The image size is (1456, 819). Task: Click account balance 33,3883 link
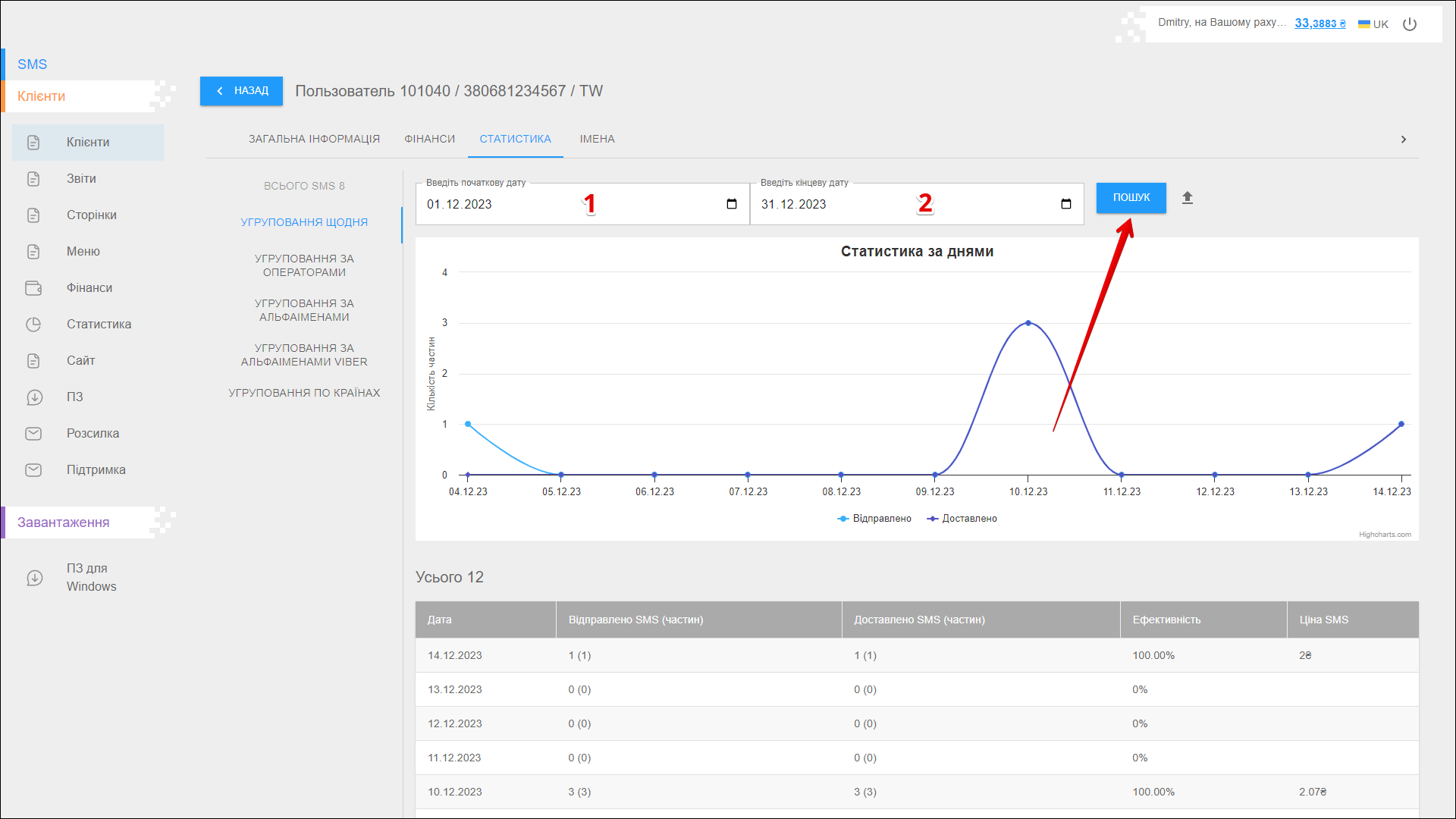(x=1319, y=24)
